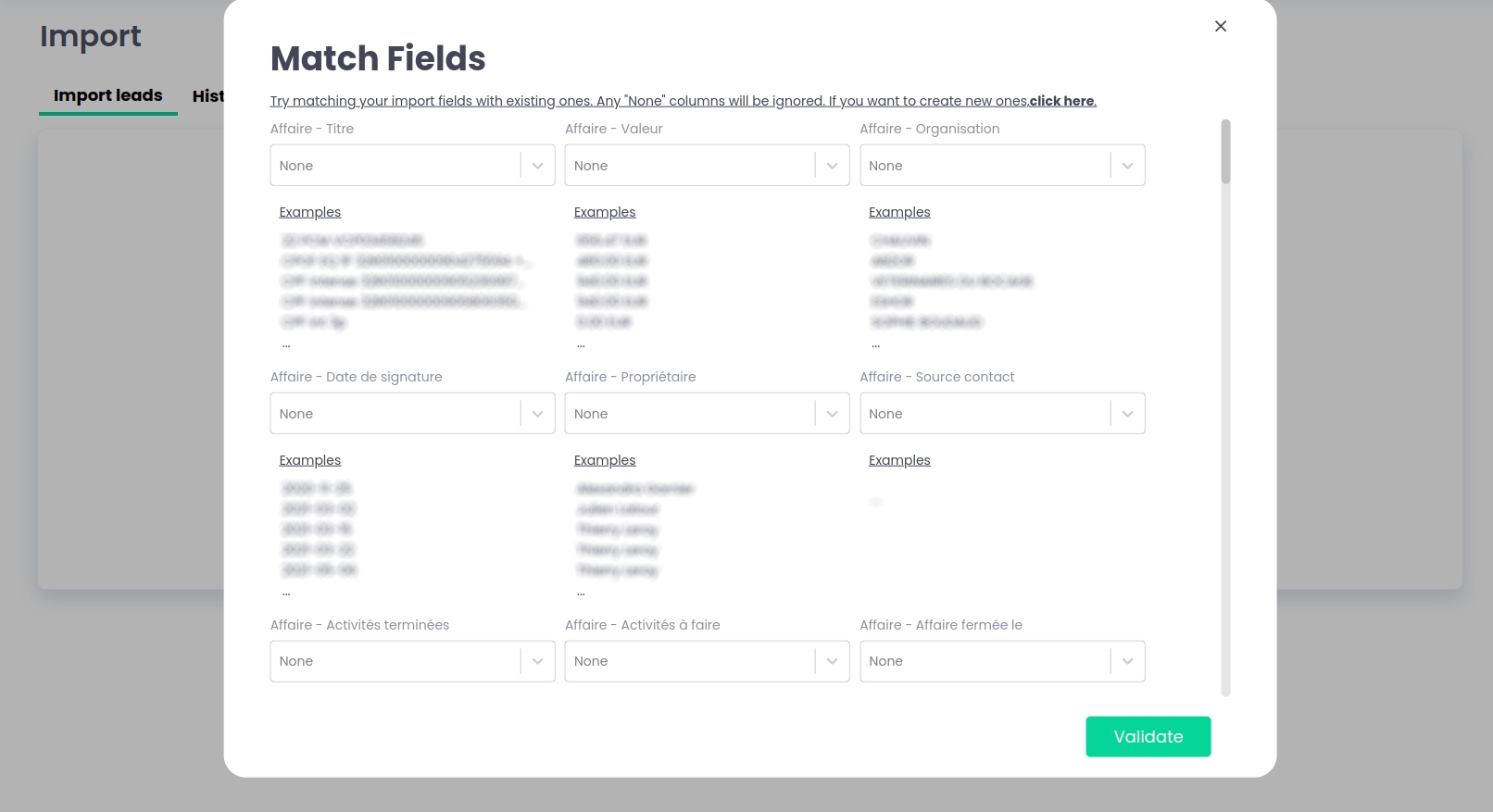Switch to the Import leads tab
1493x812 pixels.
coord(107,95)
